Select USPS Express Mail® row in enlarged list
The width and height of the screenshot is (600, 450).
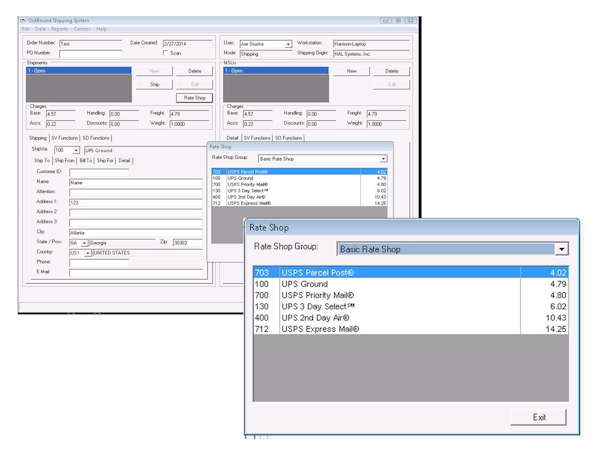click(x=411, y=329)
